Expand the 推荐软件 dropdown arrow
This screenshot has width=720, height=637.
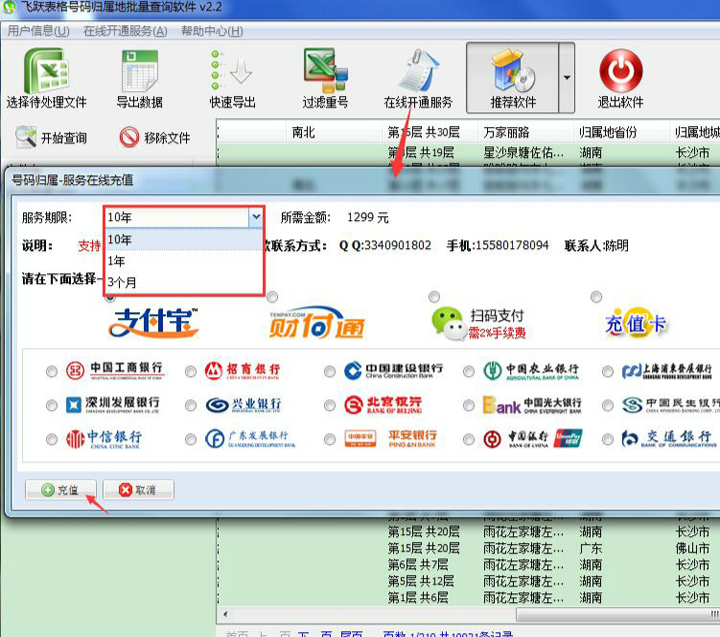point(567,78)
